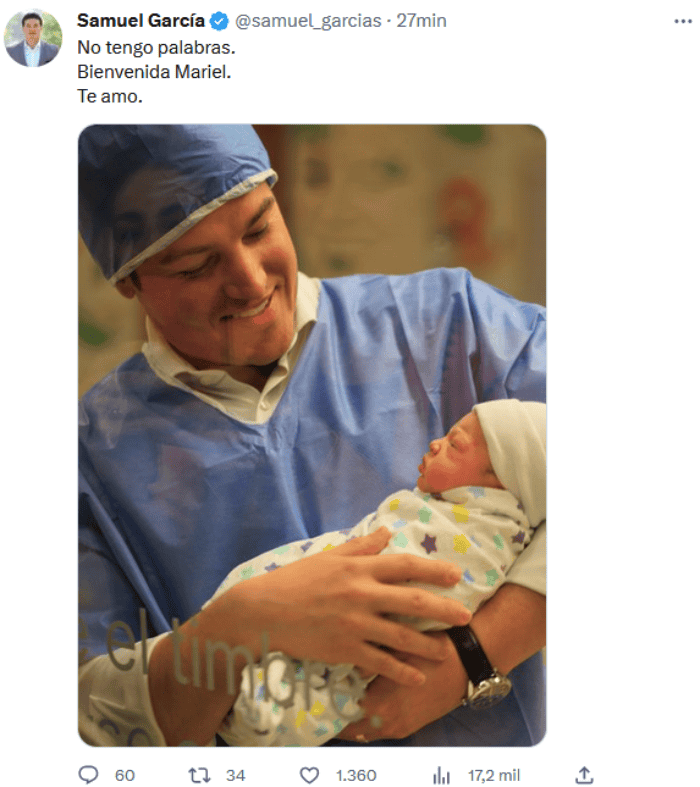Click the 'Te amo.' text line
700x787 pixels.
point(110,96)
